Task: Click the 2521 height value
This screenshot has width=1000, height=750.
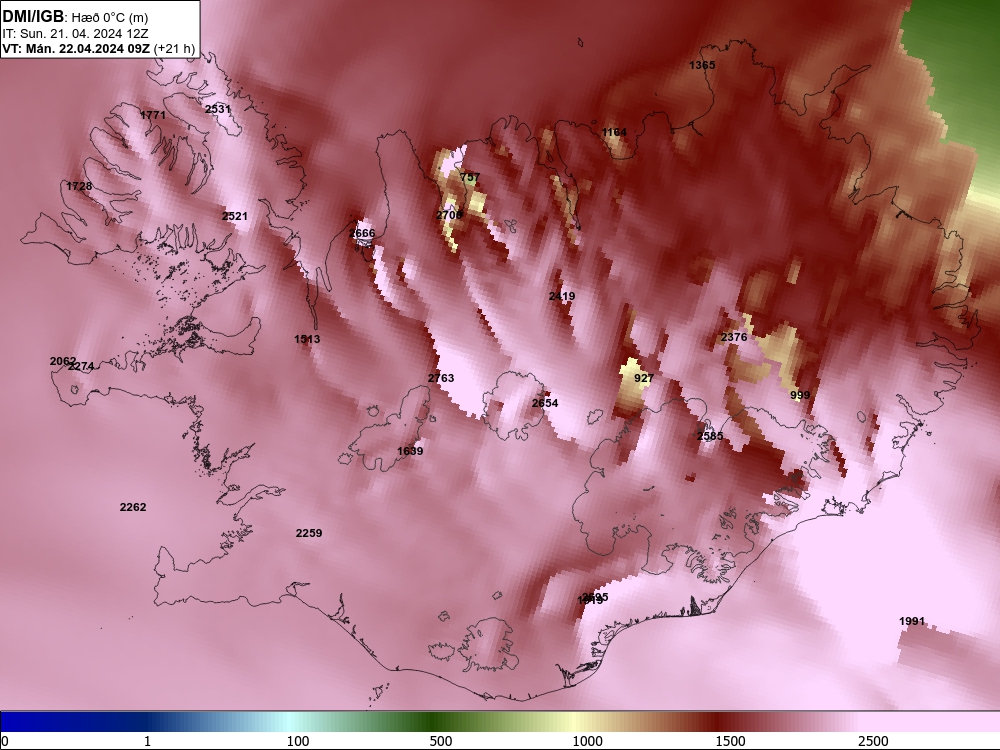Action: (235, 216)
